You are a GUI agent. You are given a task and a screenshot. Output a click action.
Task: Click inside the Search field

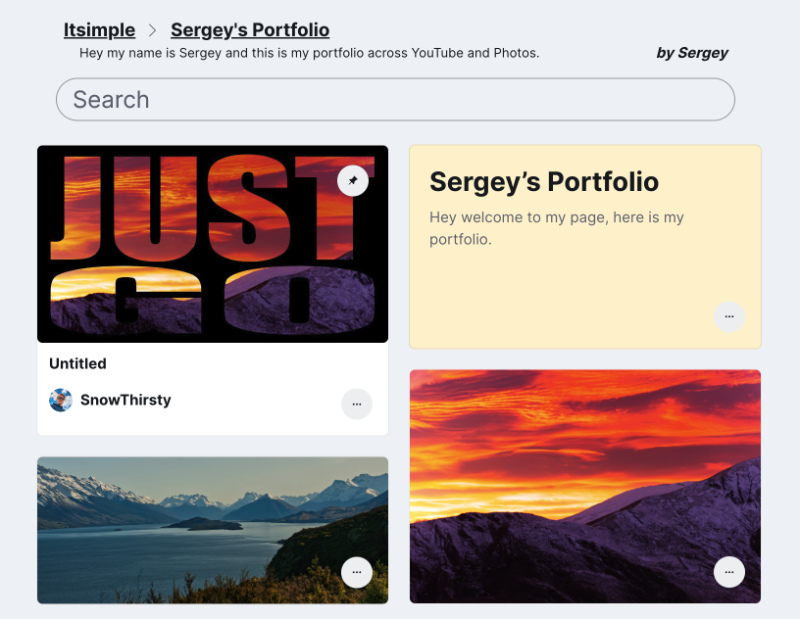pos(395,100)
